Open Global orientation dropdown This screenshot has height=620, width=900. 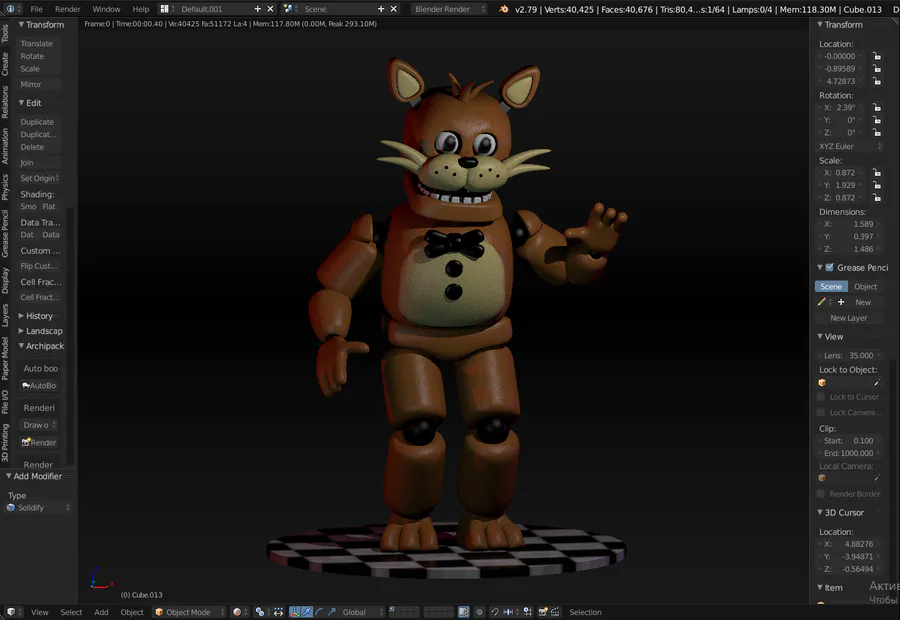click(361, 612)
